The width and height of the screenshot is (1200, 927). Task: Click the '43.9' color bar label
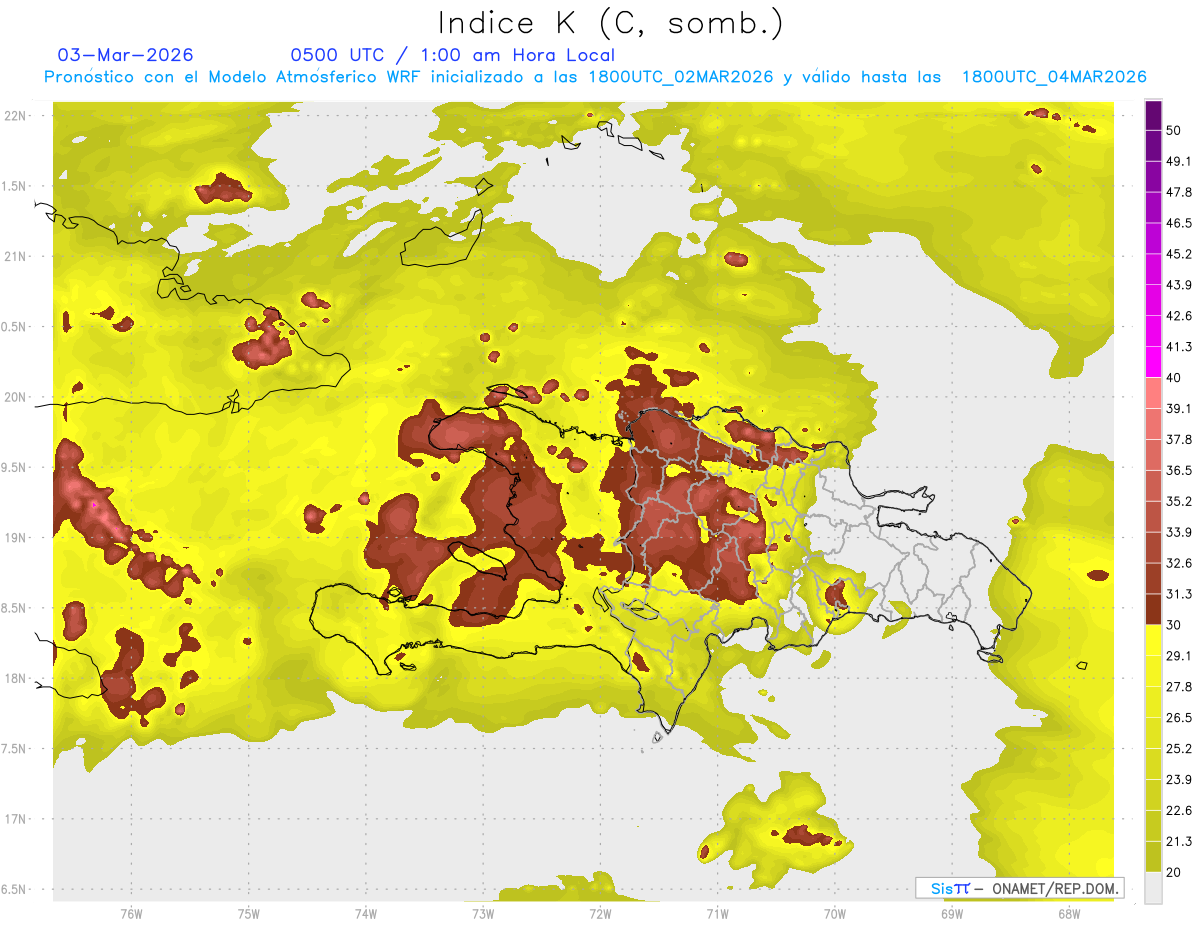point(1179,286)
